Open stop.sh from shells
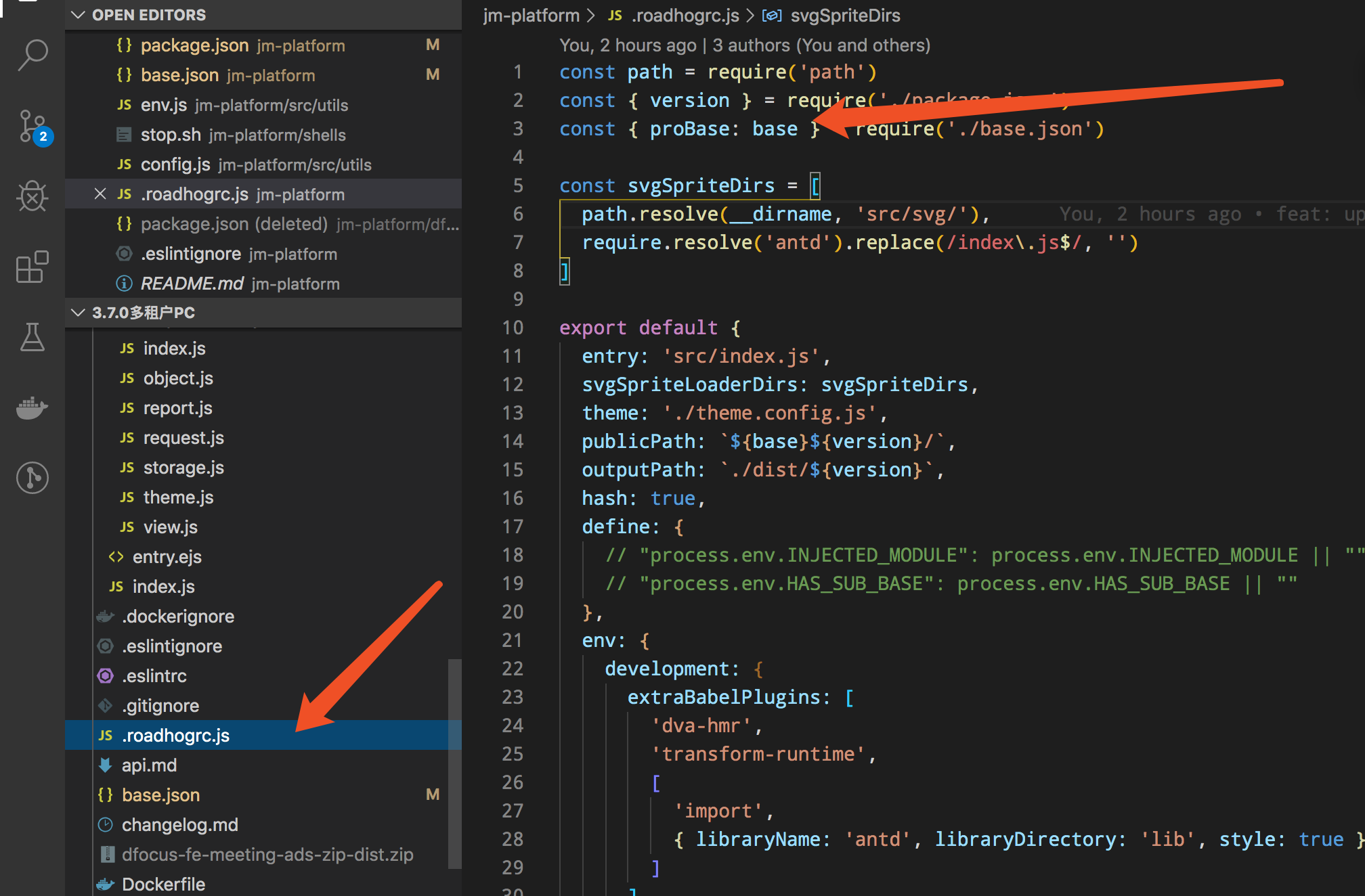Image resolution: width=1365 pixels, height=896 pixels. coord(263,135)
